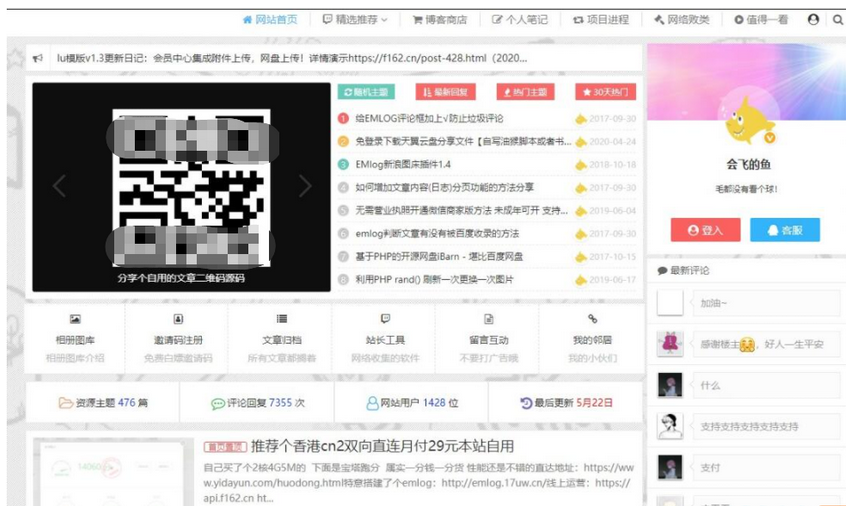Open the 项目进程 nav item
The width and height of the screenshot is (846, 506).
point(601,20)
